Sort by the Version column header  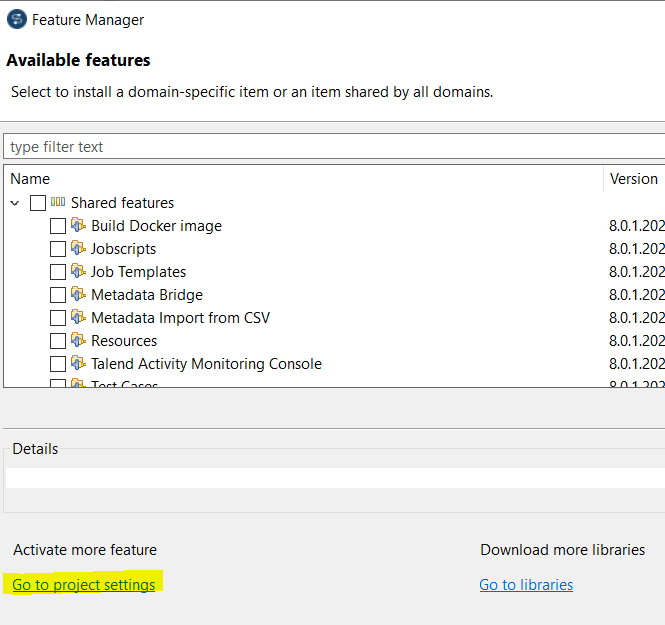tap(634, 179)
